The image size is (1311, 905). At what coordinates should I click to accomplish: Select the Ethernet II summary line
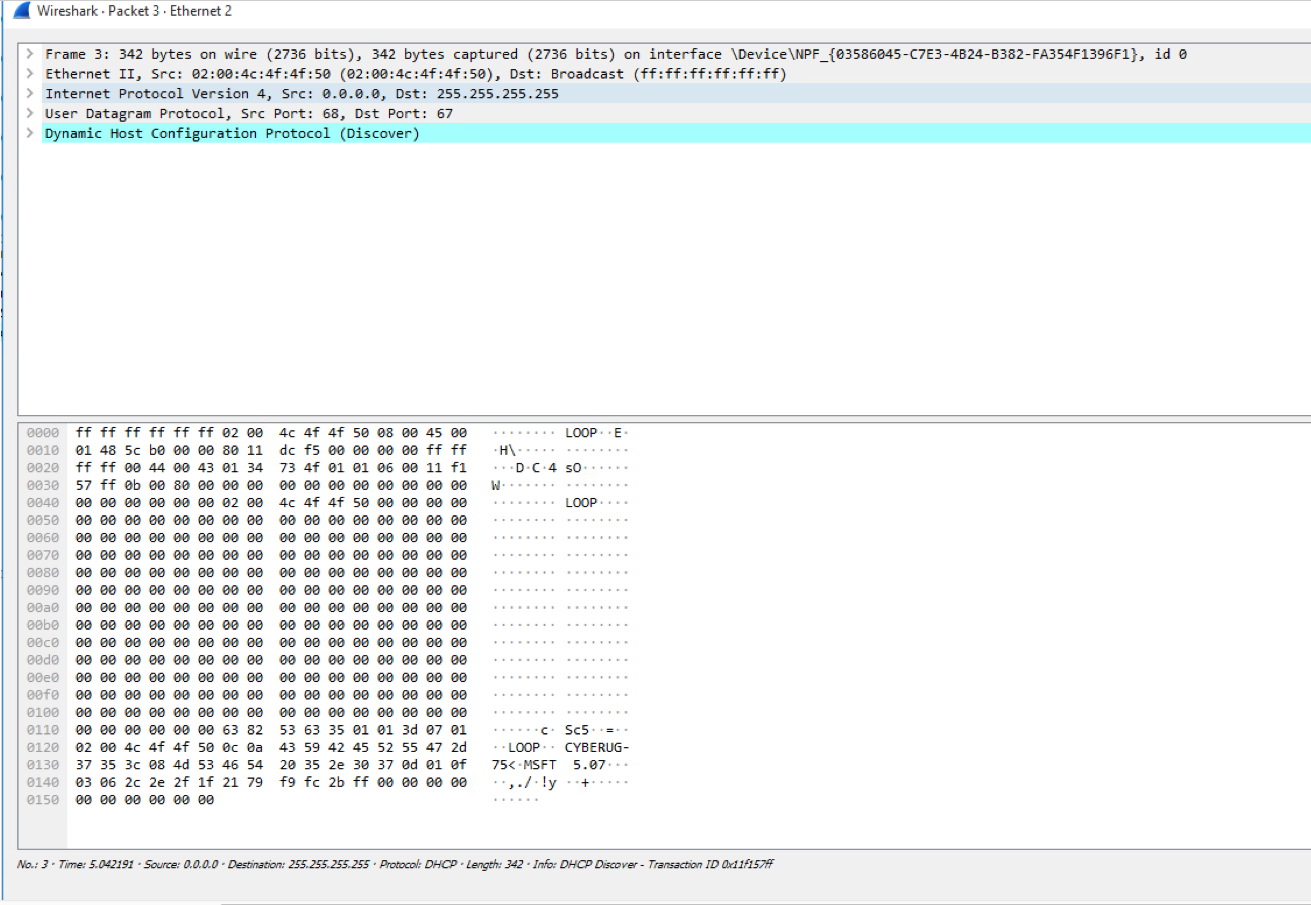(300, 73)
